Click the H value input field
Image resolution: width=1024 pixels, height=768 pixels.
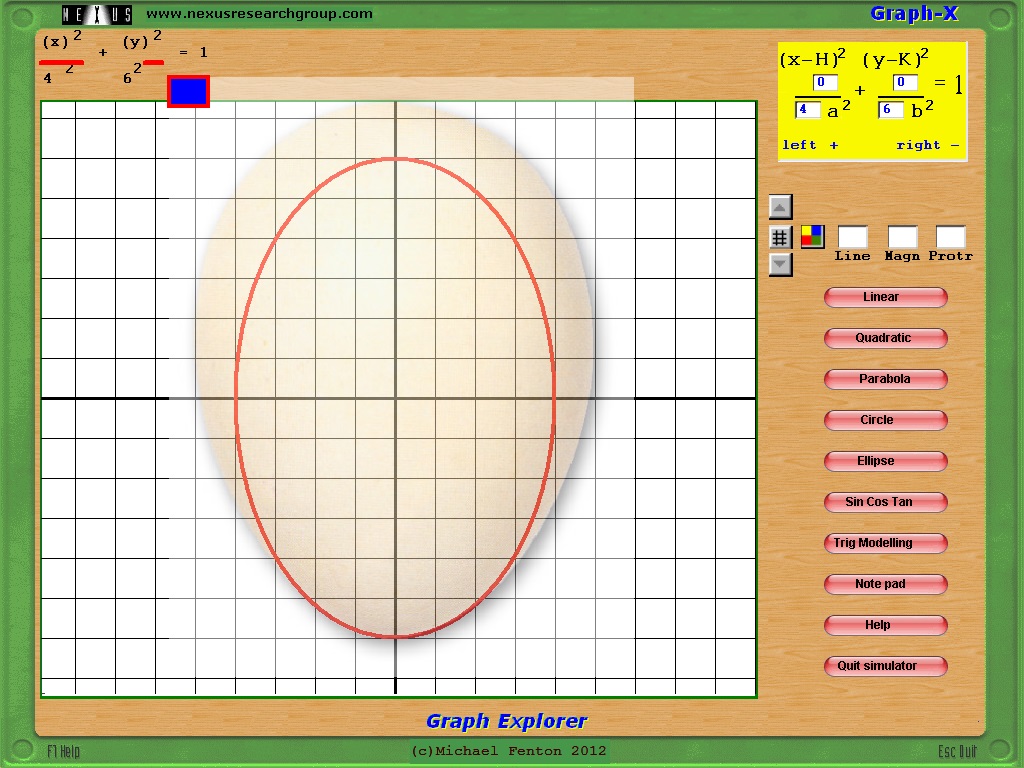click(825, 83)
